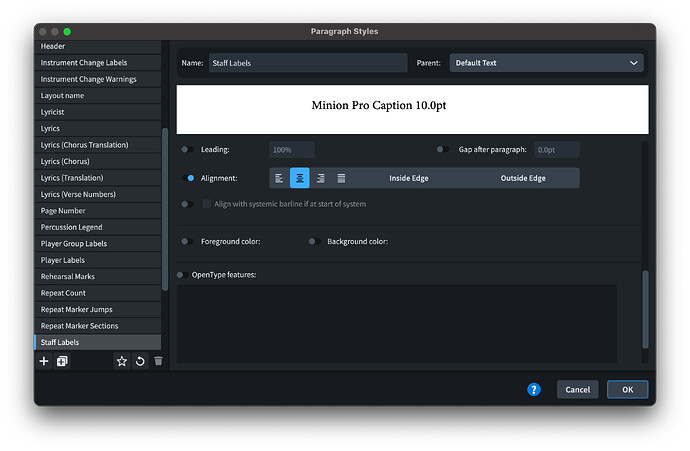Screen dimensions: 690x451
Task: Select Layout name style
Action: (98, 95)
